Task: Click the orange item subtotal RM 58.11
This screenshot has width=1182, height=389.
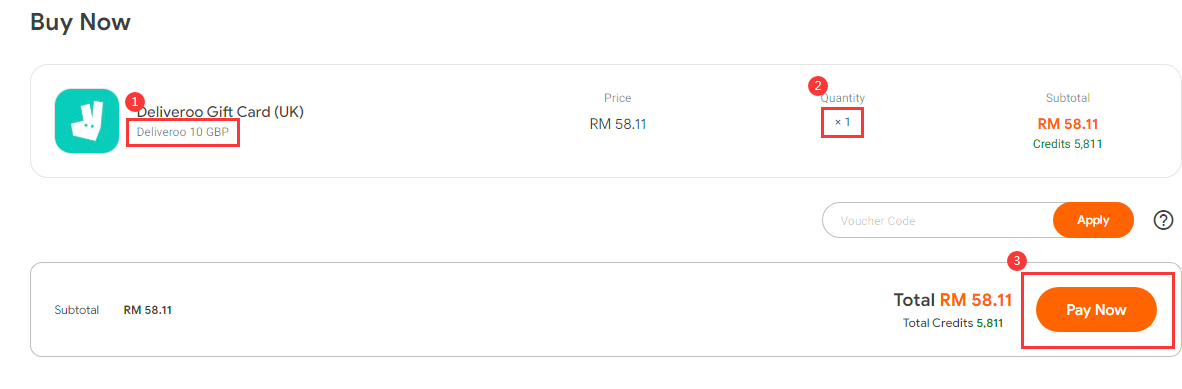Action: point(1068,124)
